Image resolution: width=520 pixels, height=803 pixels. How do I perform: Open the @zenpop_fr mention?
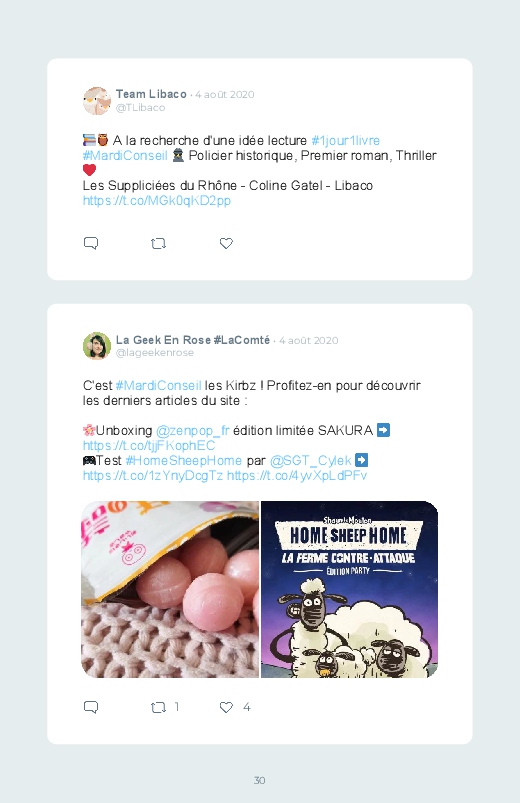tap(192, 431)
